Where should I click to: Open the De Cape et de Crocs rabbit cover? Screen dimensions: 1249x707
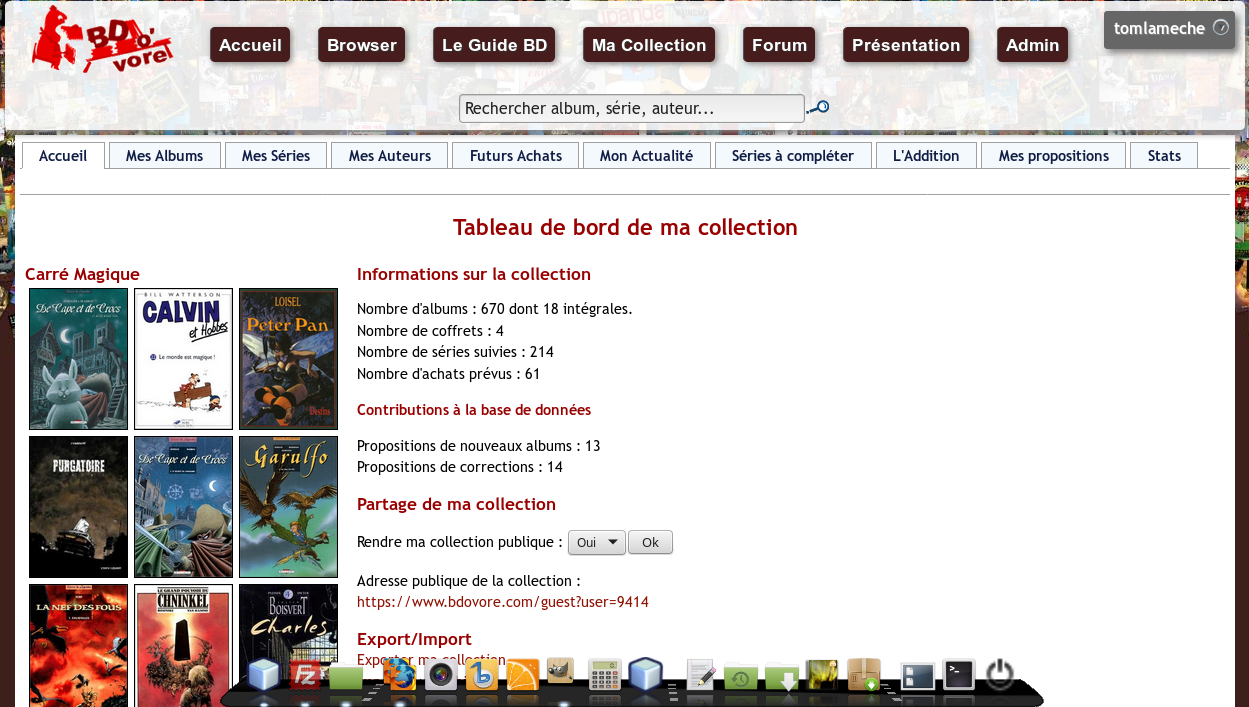tap(78, 359)
